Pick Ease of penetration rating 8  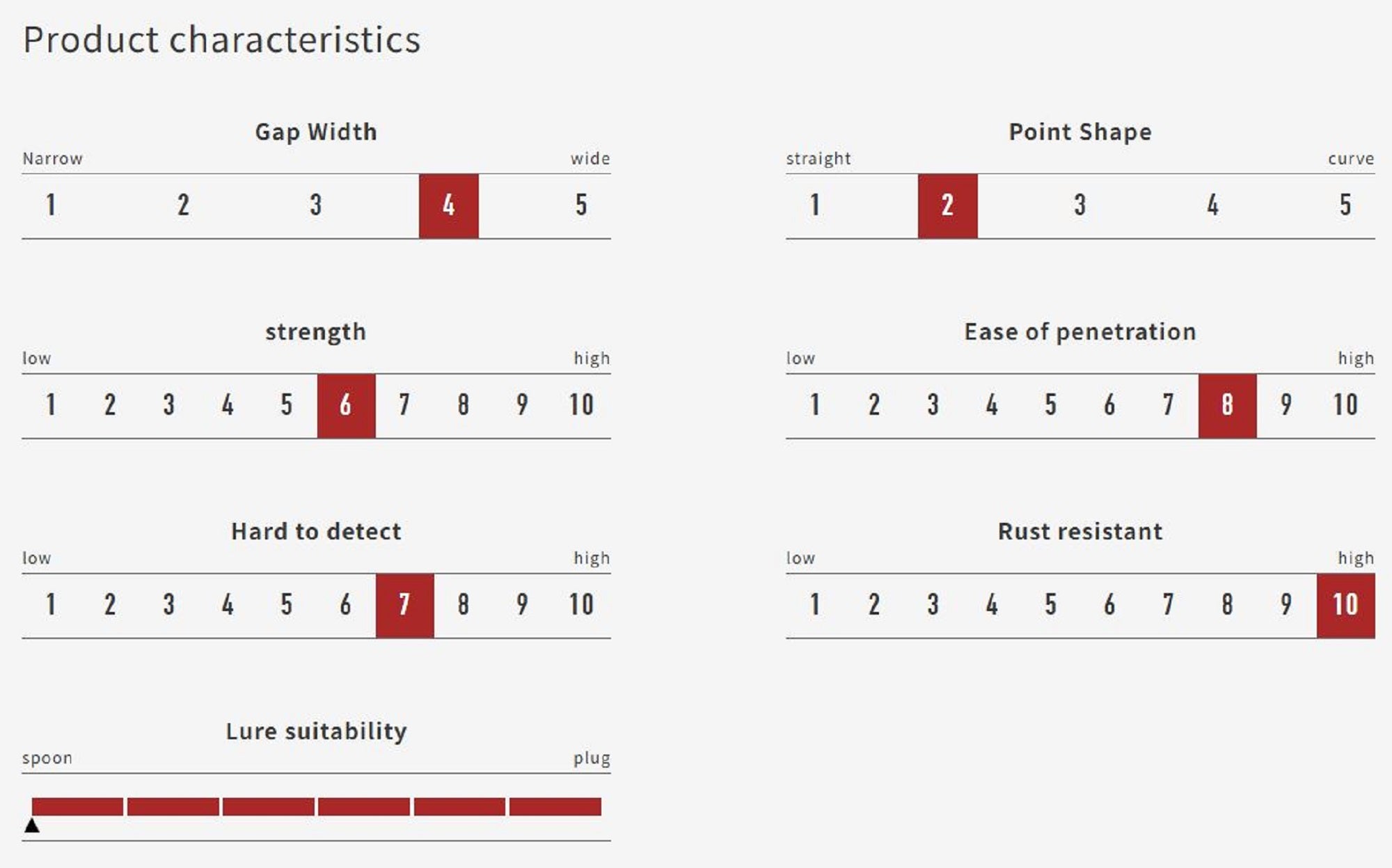click(1227, 405)
